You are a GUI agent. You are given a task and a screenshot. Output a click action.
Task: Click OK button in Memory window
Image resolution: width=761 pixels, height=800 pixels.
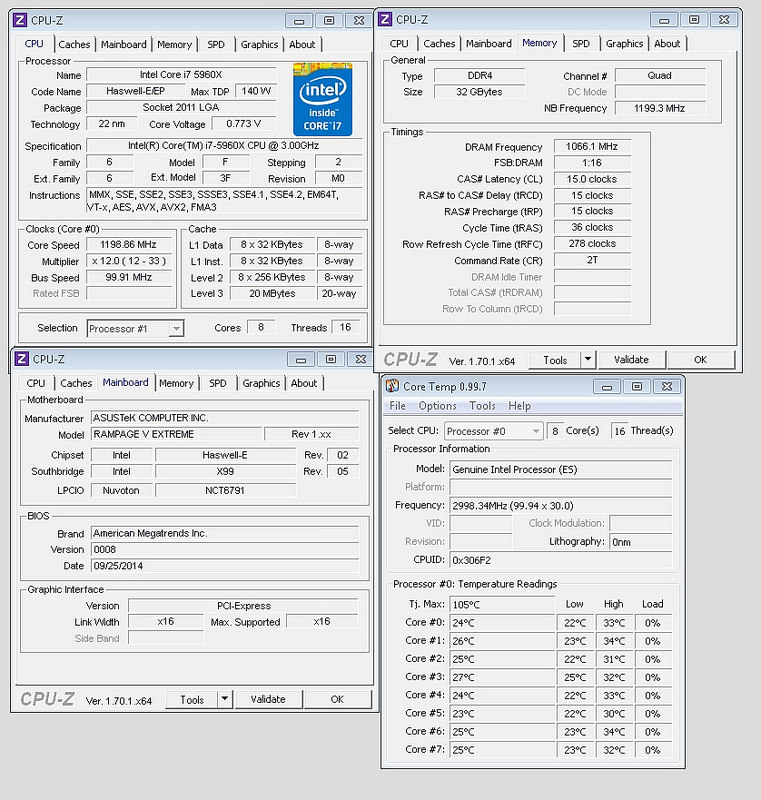click(701, 360)
